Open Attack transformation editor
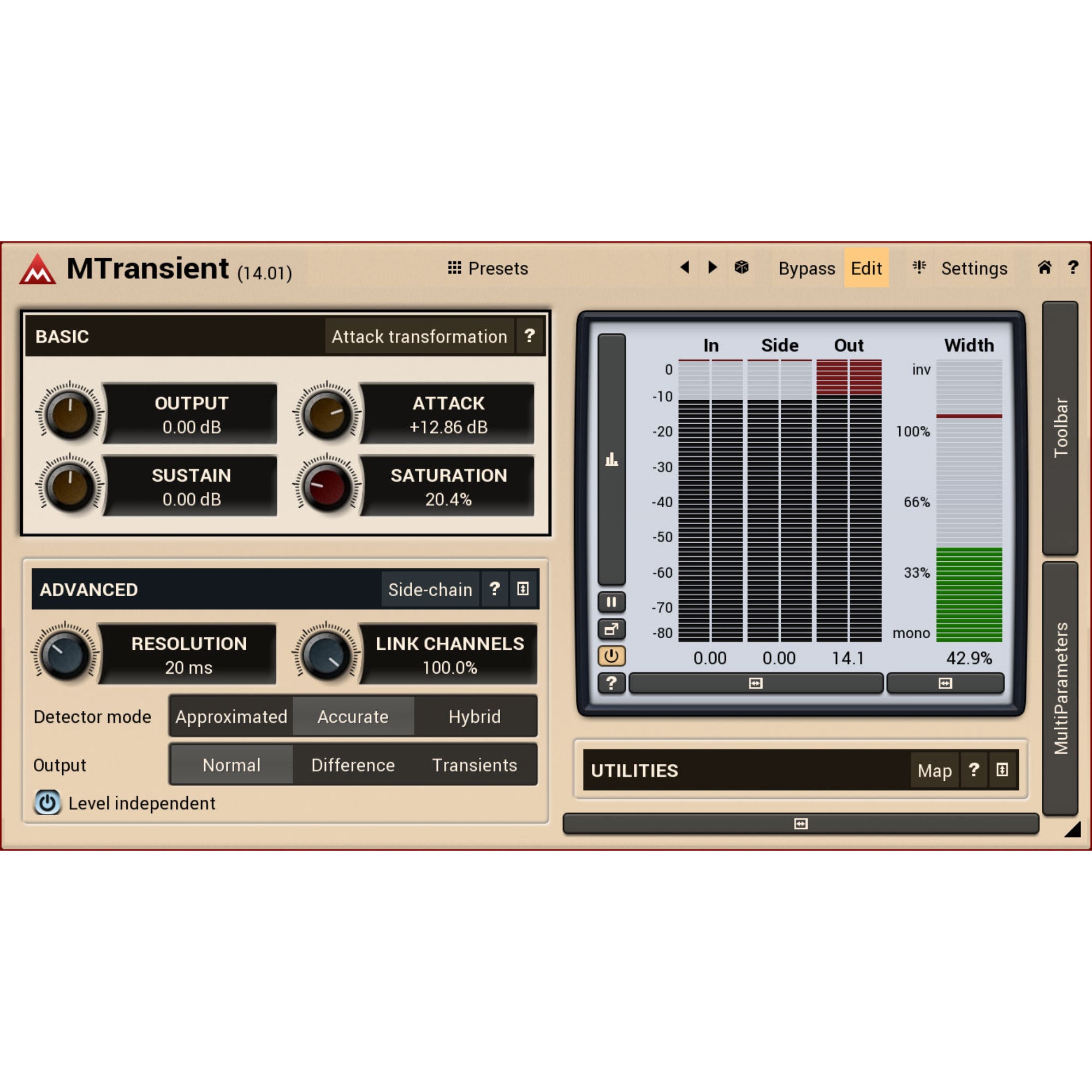Viewport: 1092px width, 1092px height. (x=419, y=336)
